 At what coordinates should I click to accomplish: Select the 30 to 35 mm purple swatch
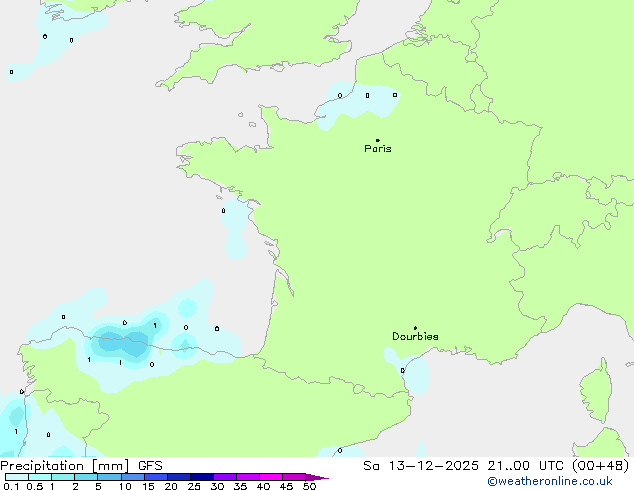(225, 477)
